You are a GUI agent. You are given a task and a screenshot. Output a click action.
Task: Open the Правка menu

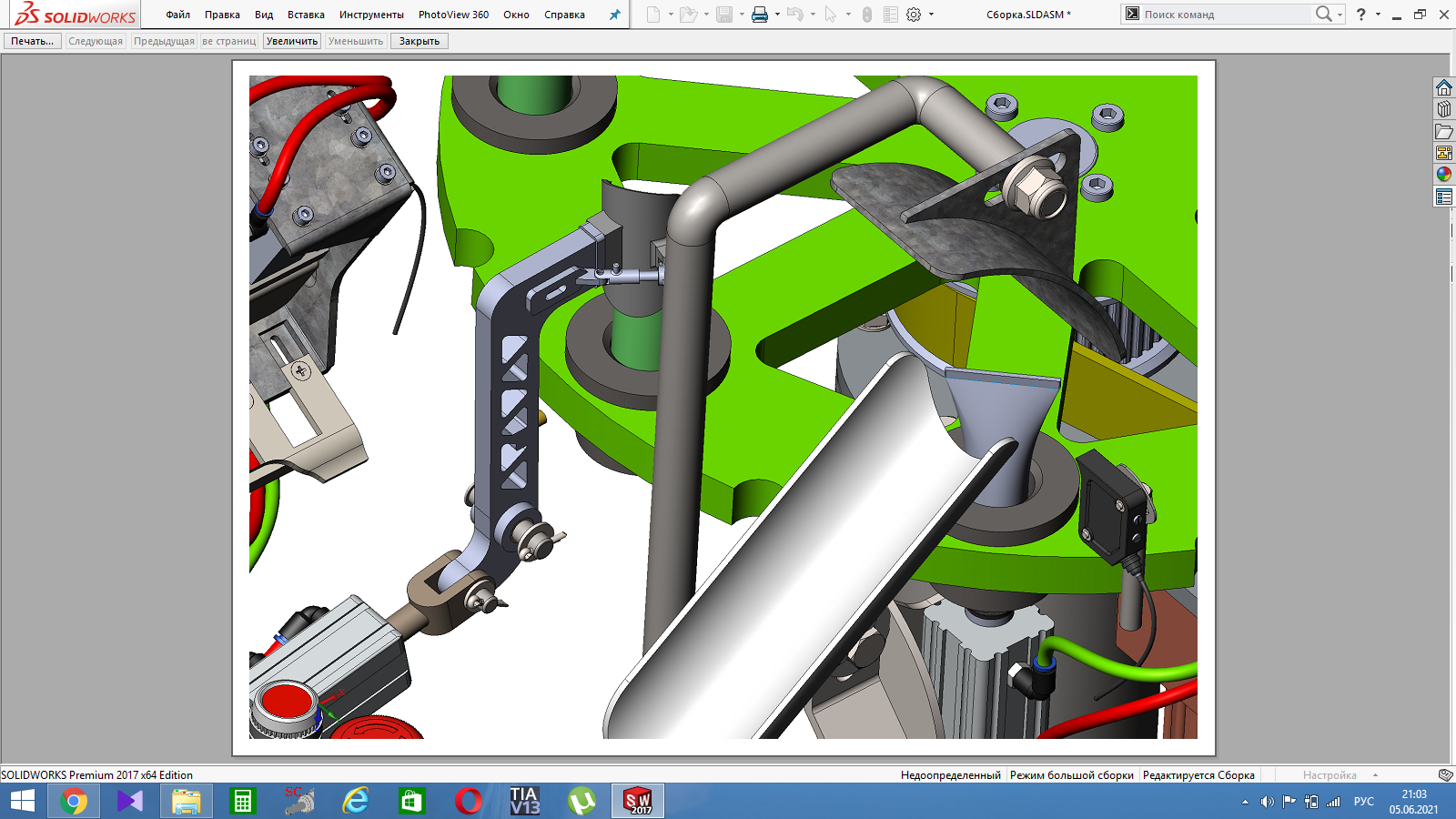[x=222, y=15]
